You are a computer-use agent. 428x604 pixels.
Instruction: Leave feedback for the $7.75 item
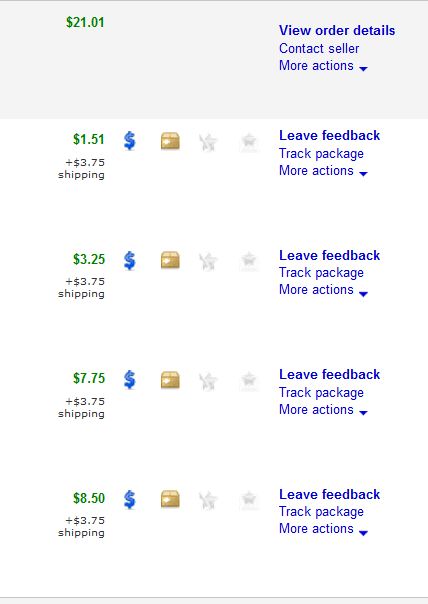pyautogui.click(x=329, y=374)
